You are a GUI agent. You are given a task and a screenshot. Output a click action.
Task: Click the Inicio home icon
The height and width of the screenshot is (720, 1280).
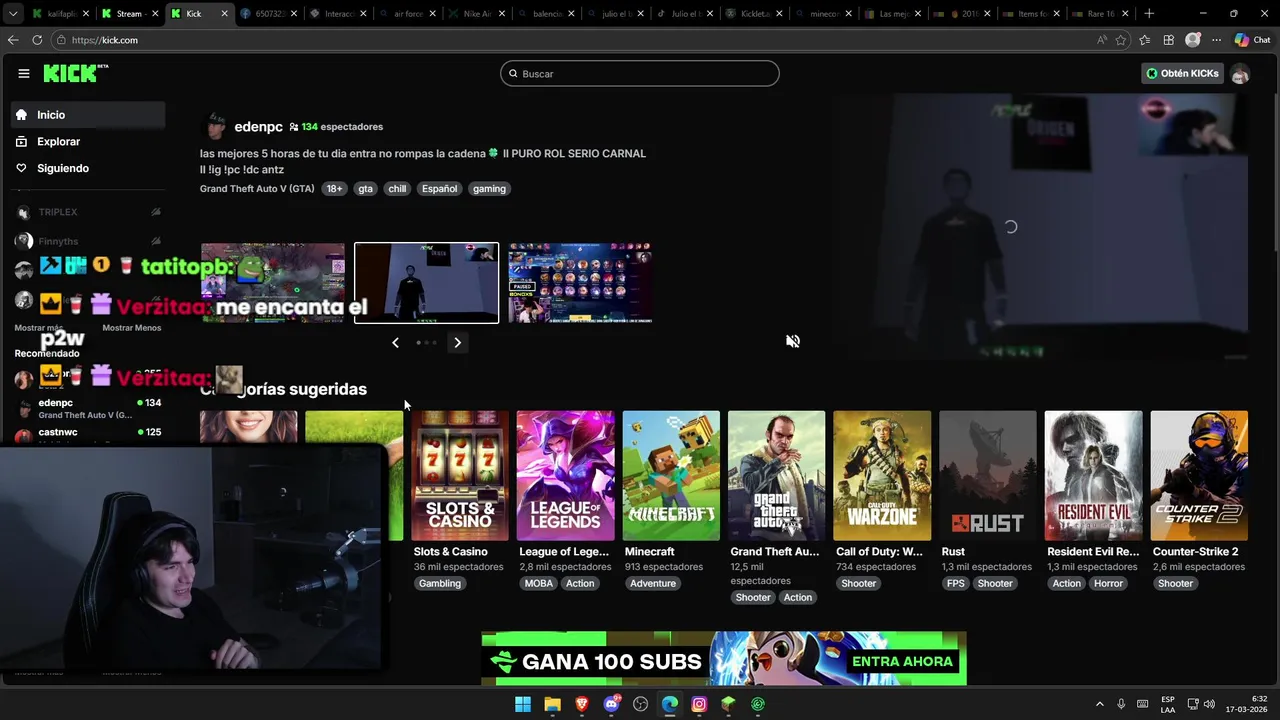(21, 115)
